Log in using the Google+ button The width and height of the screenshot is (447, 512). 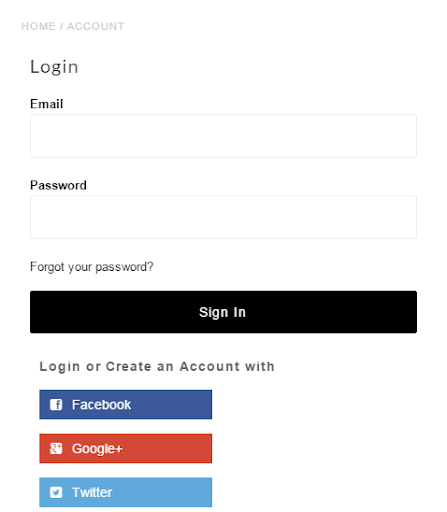[x=126, y=449]
